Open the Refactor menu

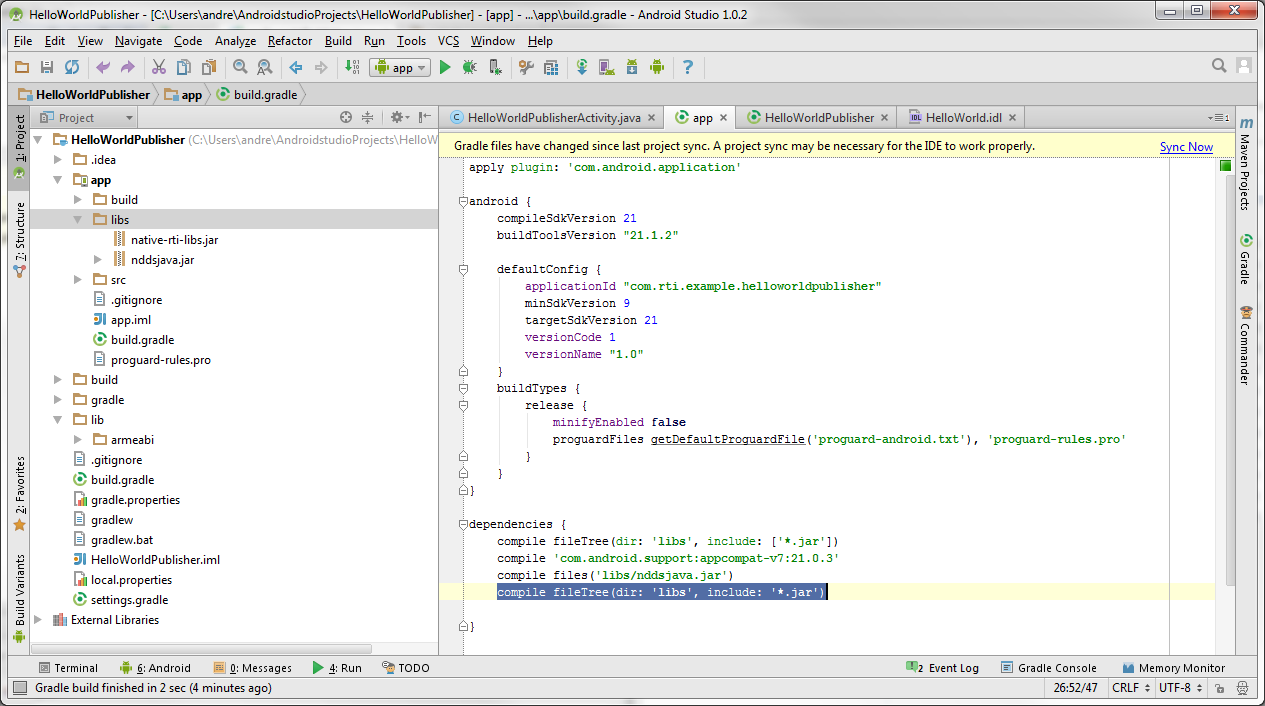point(290,41)
